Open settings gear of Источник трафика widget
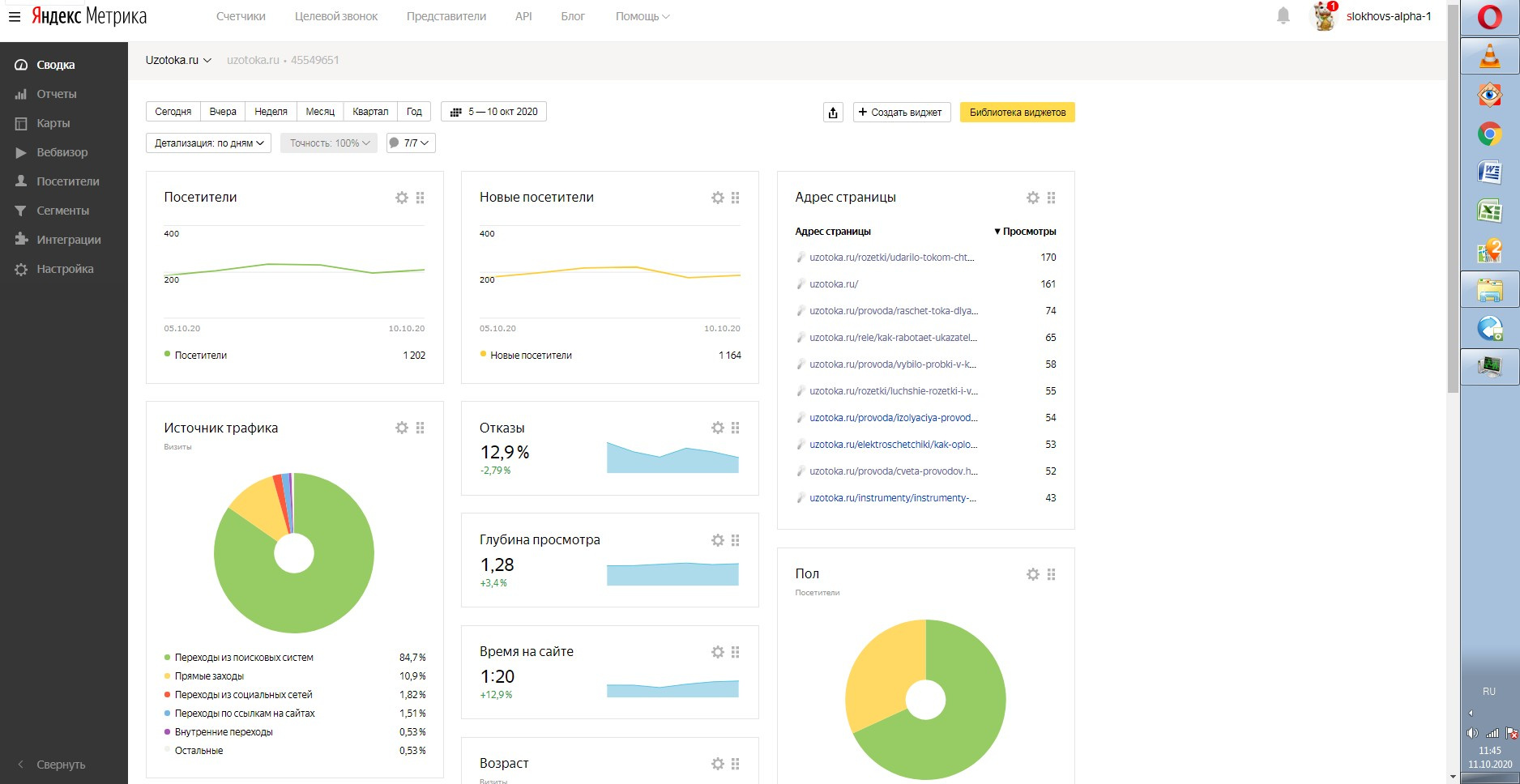 pos(402,428)
